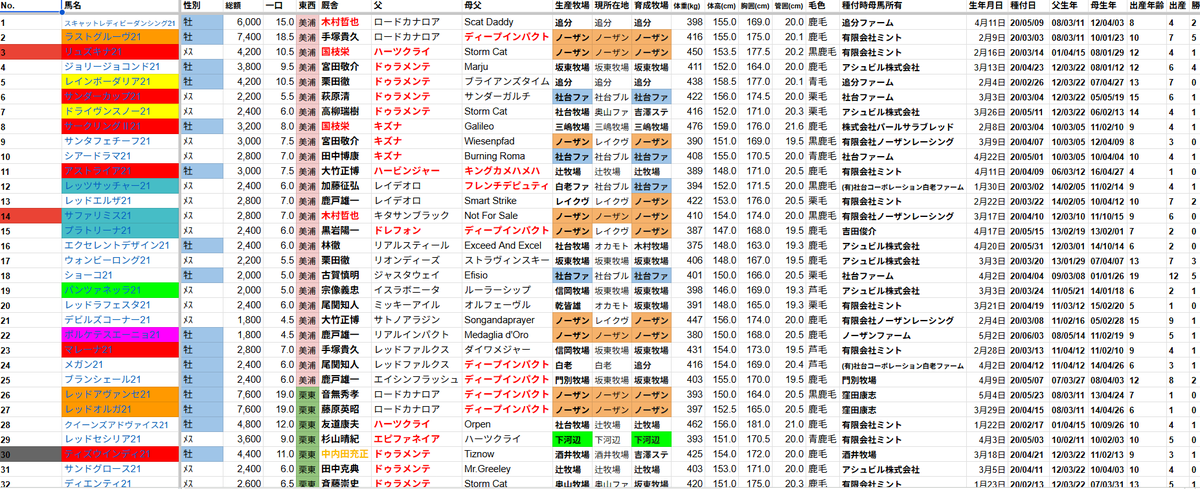Click the サンダーカップ21 cell
Viewport: 1200px width, 489px height.
tap(121, 97)
